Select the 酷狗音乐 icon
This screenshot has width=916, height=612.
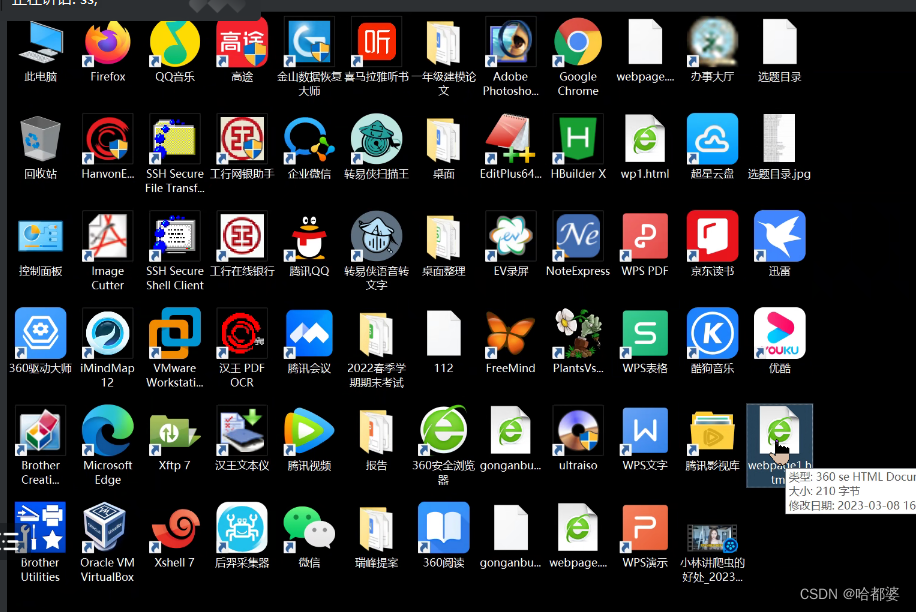click(712, 333)
